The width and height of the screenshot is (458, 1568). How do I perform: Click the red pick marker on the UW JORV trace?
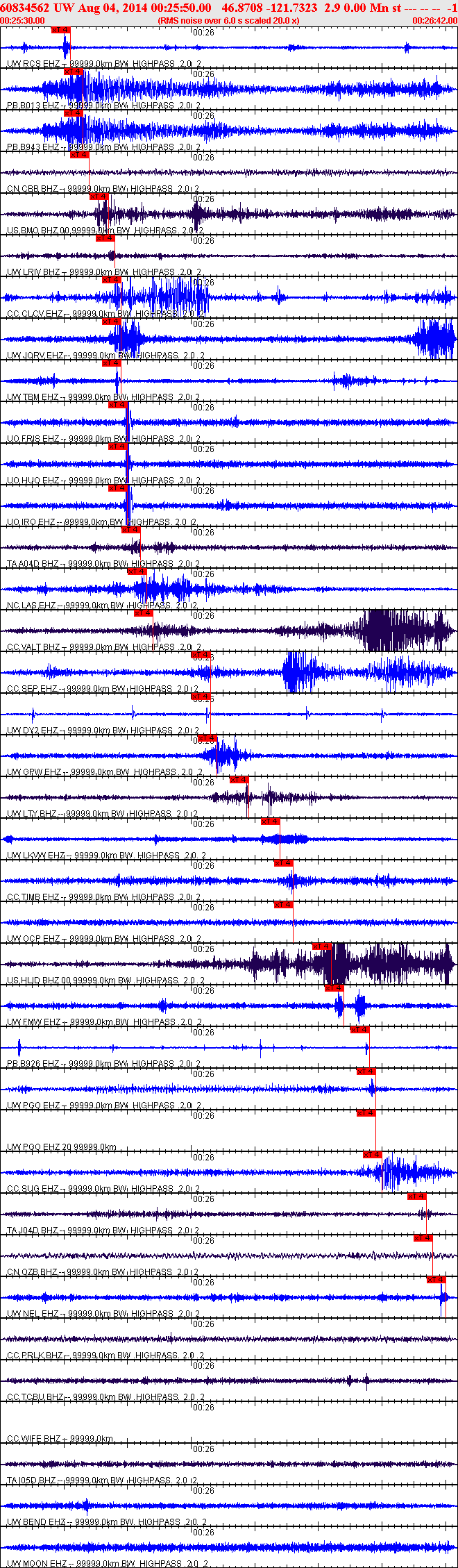coord(112,322)
